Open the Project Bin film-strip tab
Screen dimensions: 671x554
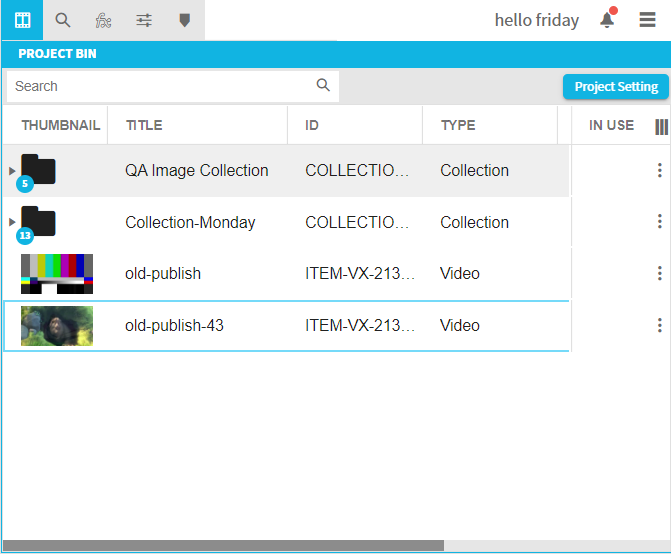pyautogui.click(x=22, y=20)
